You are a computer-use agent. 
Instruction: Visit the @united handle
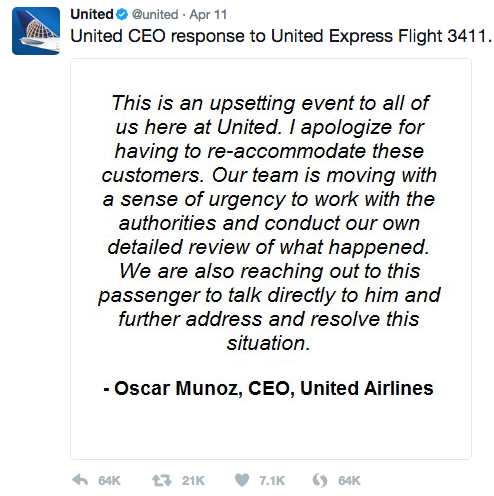(x=155, y=15)
